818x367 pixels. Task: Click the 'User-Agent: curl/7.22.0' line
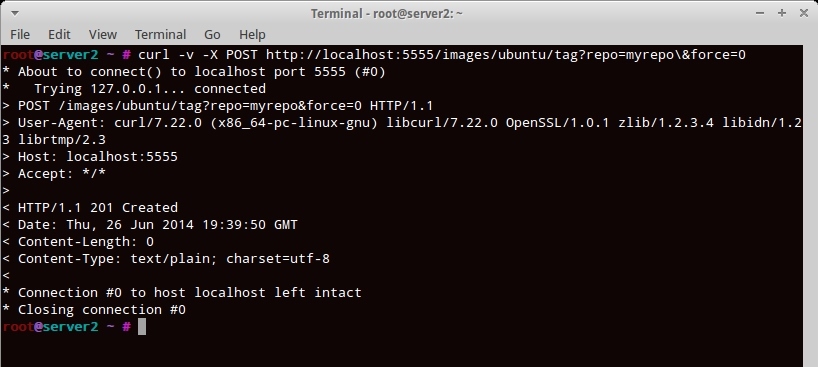(x=410, y=123)
